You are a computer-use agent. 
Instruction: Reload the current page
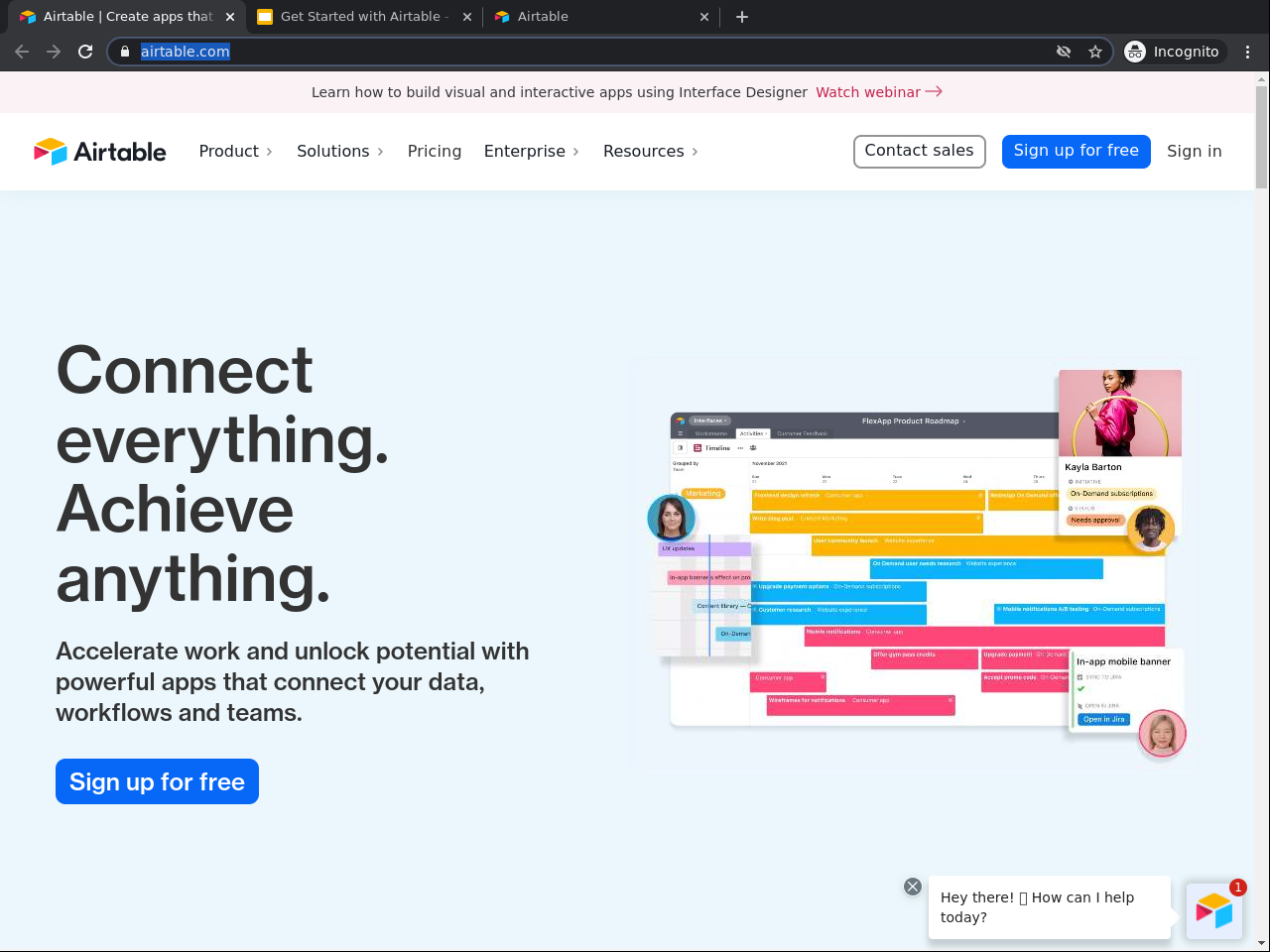pyautogui.click(x=85, y=52)
